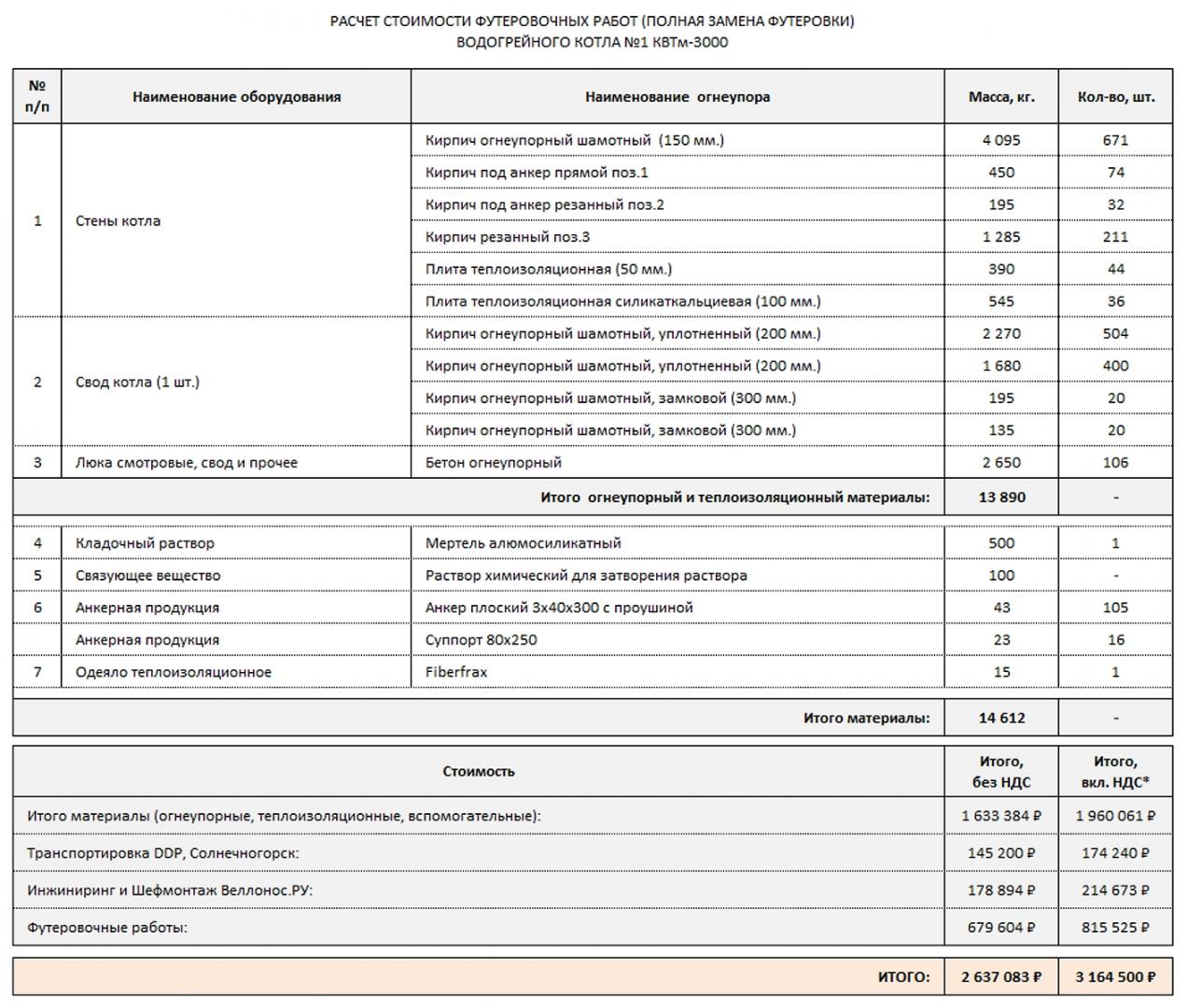Select 'Кирпич под анкер прямой поз.1'
1187x1008 pixels.
(x=537, y=173)
